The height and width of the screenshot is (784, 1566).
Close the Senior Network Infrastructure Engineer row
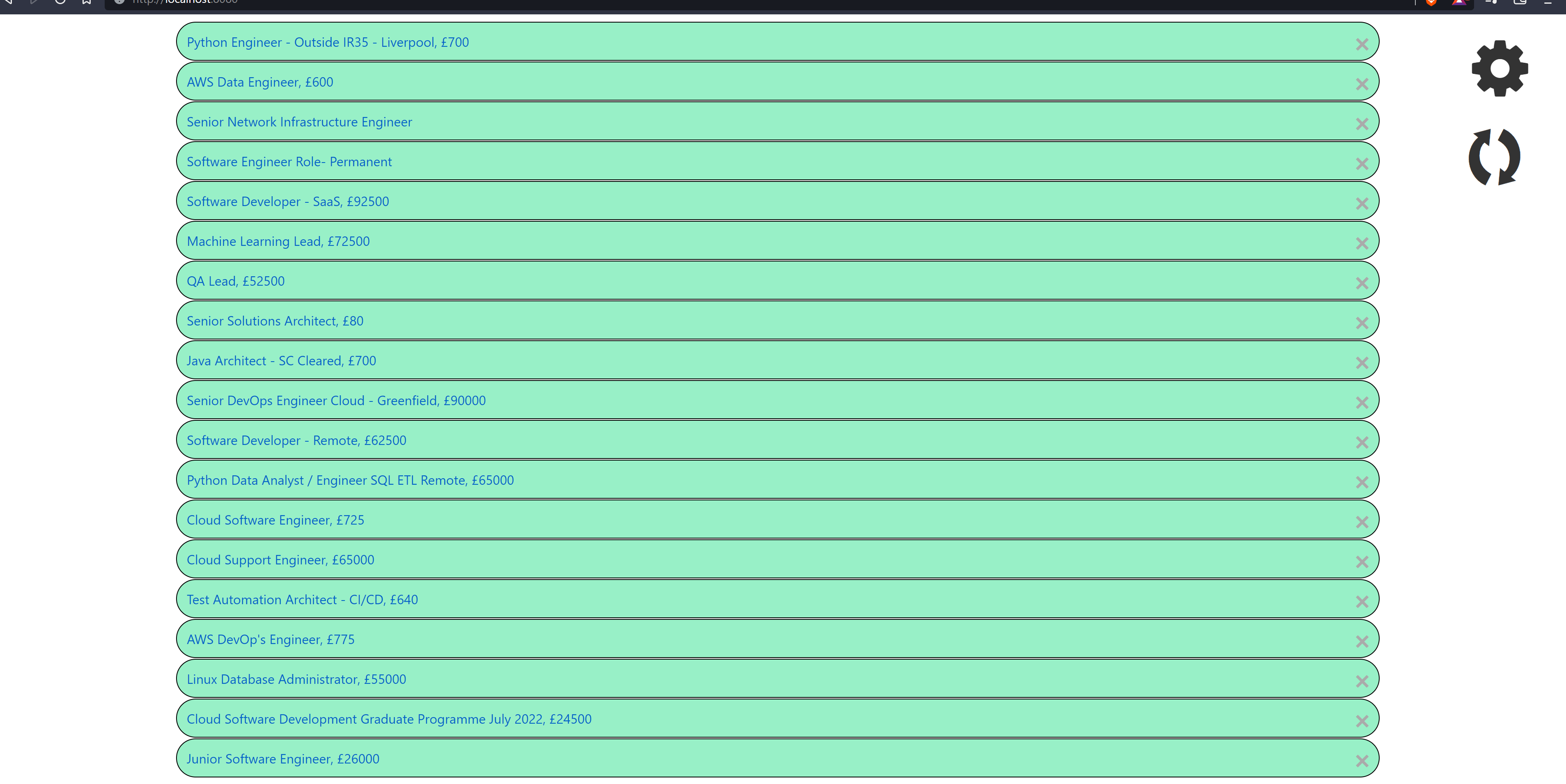pos(1362,124)
